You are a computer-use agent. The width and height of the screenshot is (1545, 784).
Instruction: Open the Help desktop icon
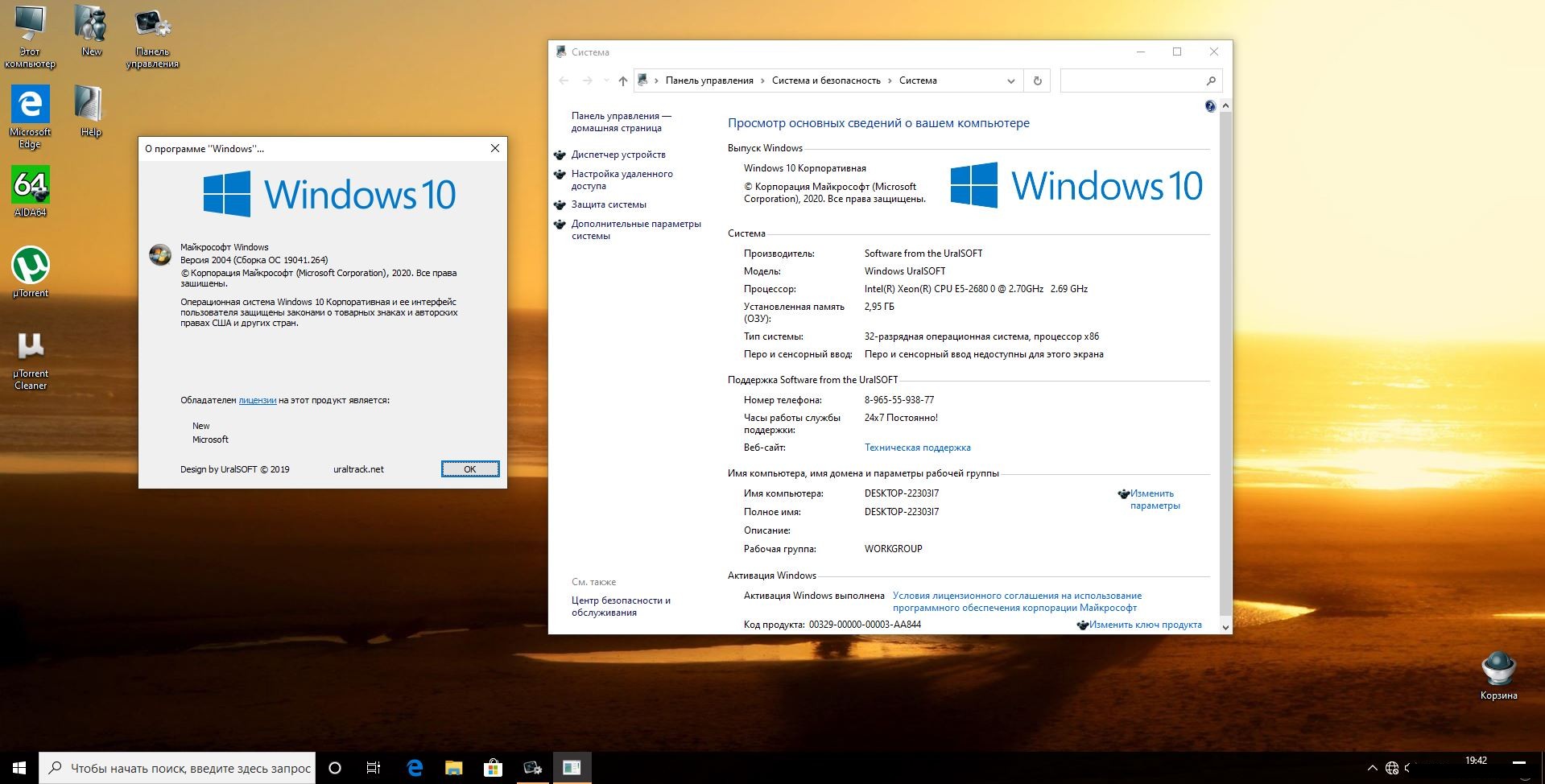pyautogui.click(x=91, y=111)
